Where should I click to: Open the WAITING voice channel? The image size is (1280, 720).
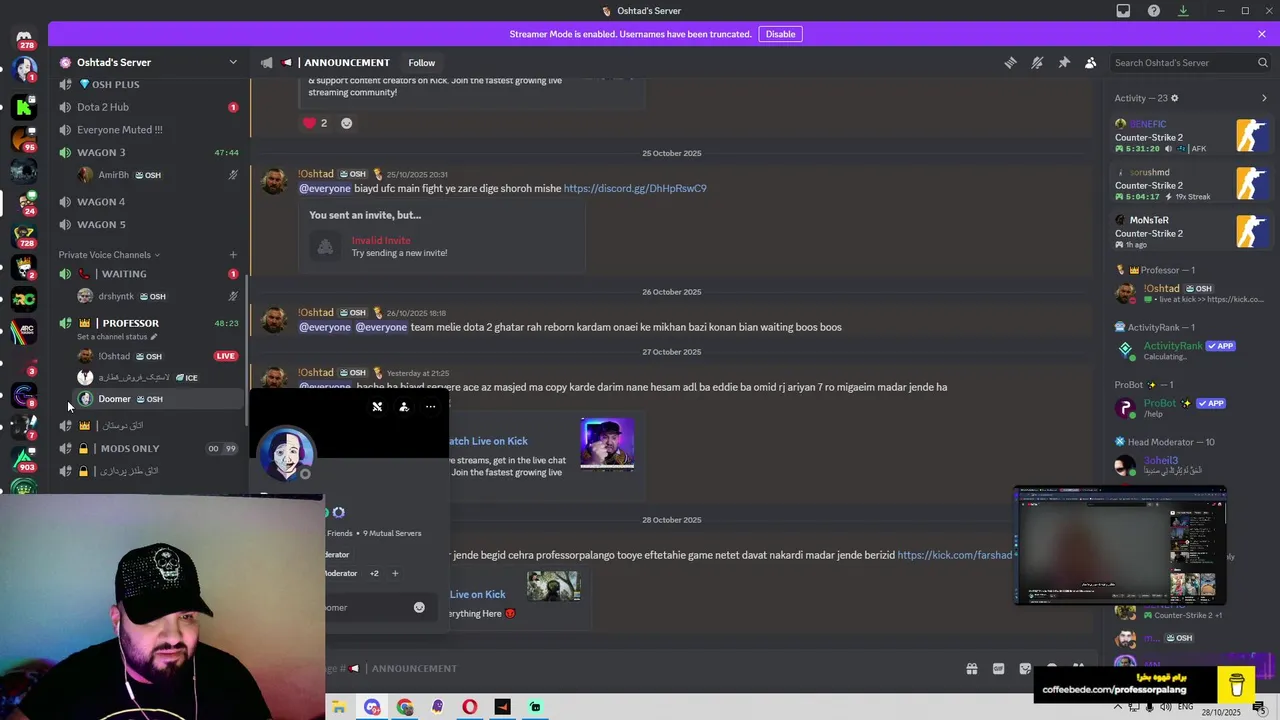point(149,274)
